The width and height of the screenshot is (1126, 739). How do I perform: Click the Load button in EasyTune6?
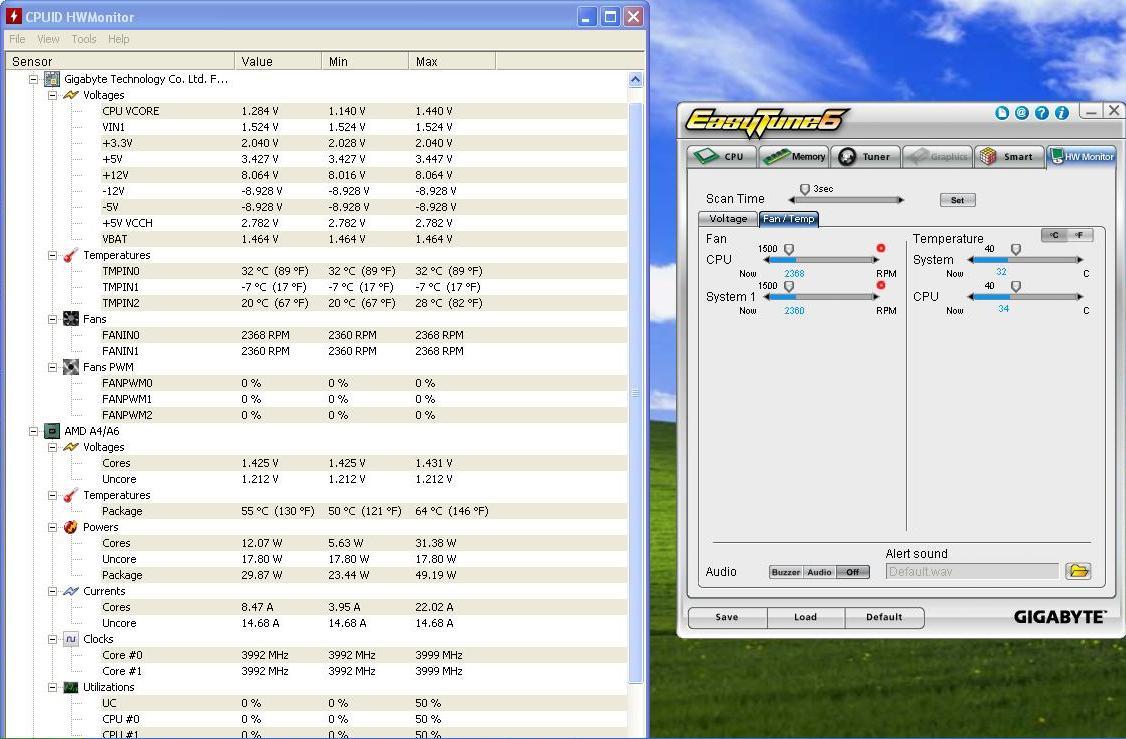pyautogui.click(x=806, y=617)
